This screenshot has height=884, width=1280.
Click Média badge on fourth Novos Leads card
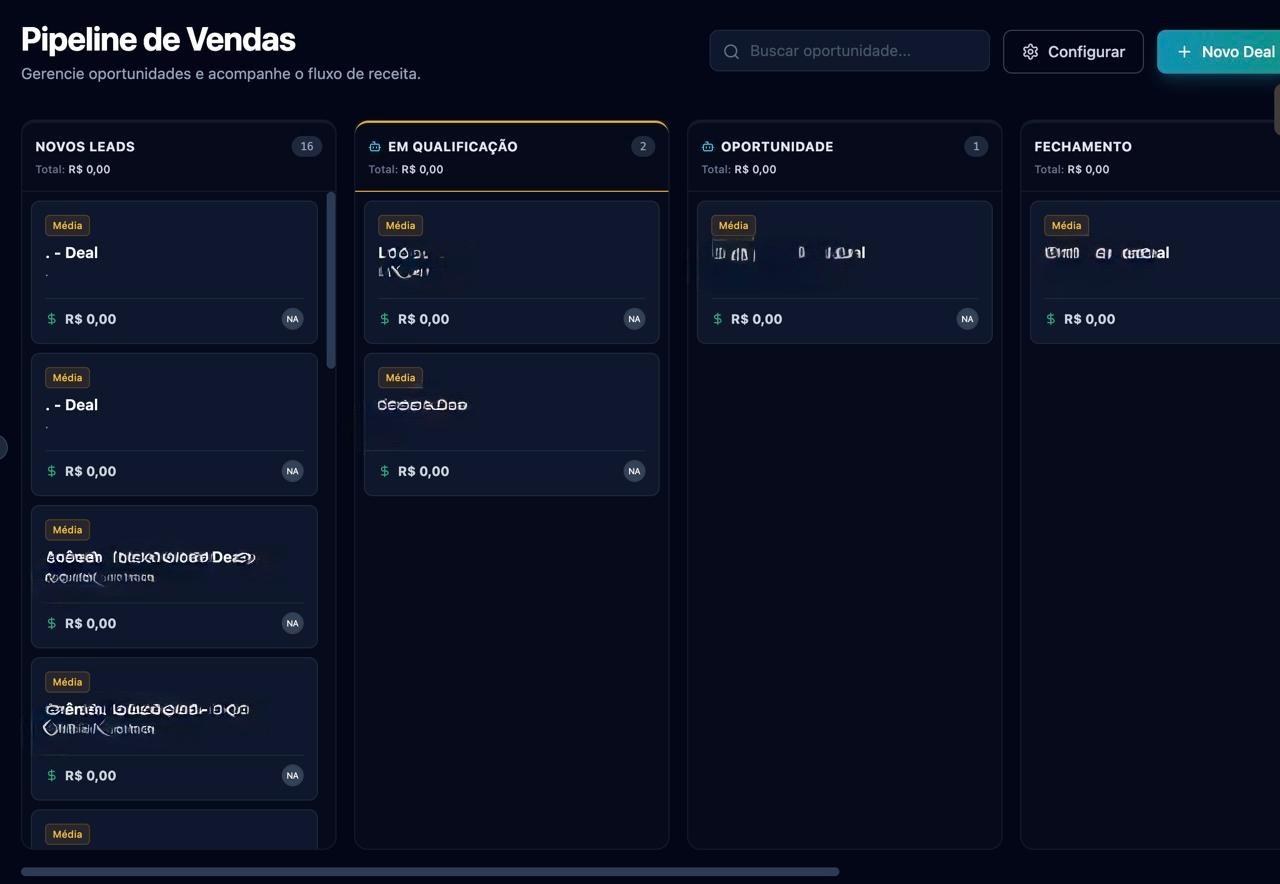pyautogui.click(x=67, y=682)
